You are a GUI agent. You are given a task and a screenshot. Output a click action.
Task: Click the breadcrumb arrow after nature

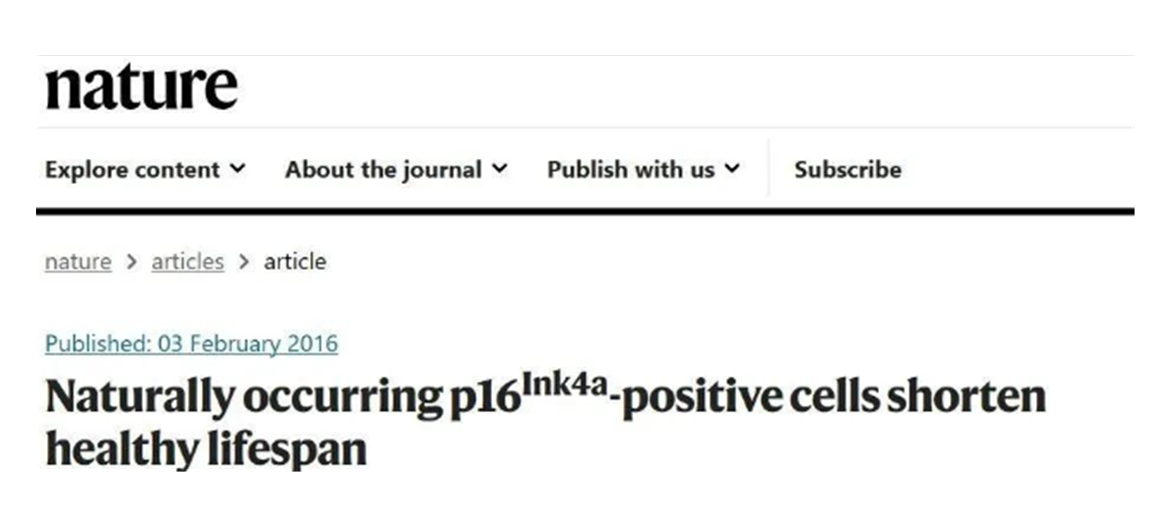point(131,262)
